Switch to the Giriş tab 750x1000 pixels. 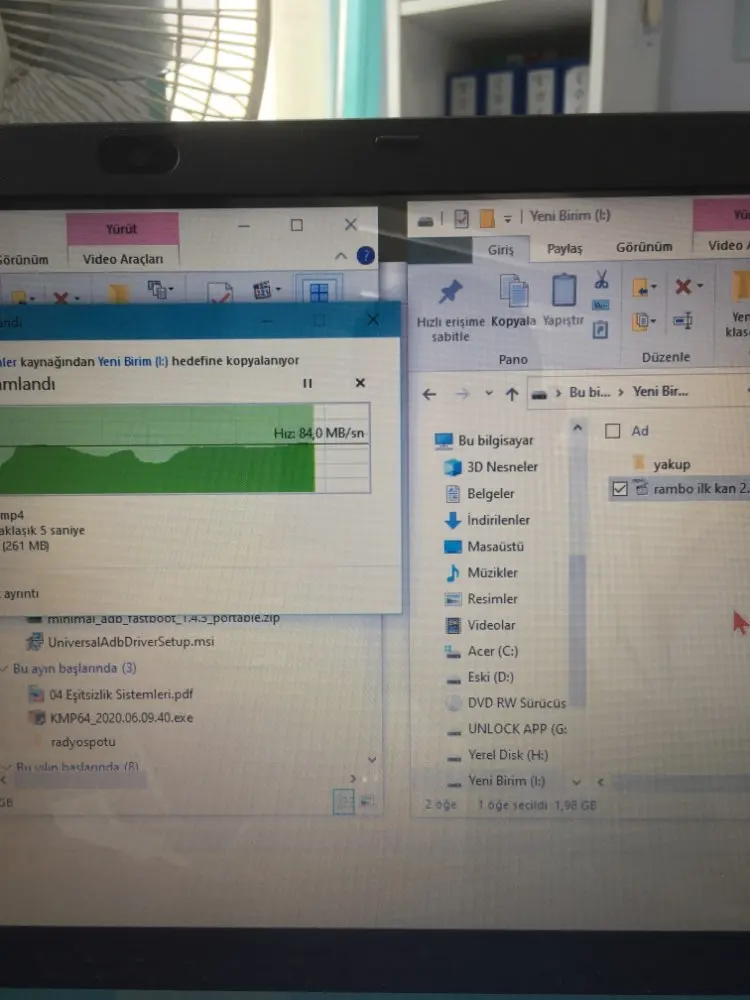[x=501, y=249]
